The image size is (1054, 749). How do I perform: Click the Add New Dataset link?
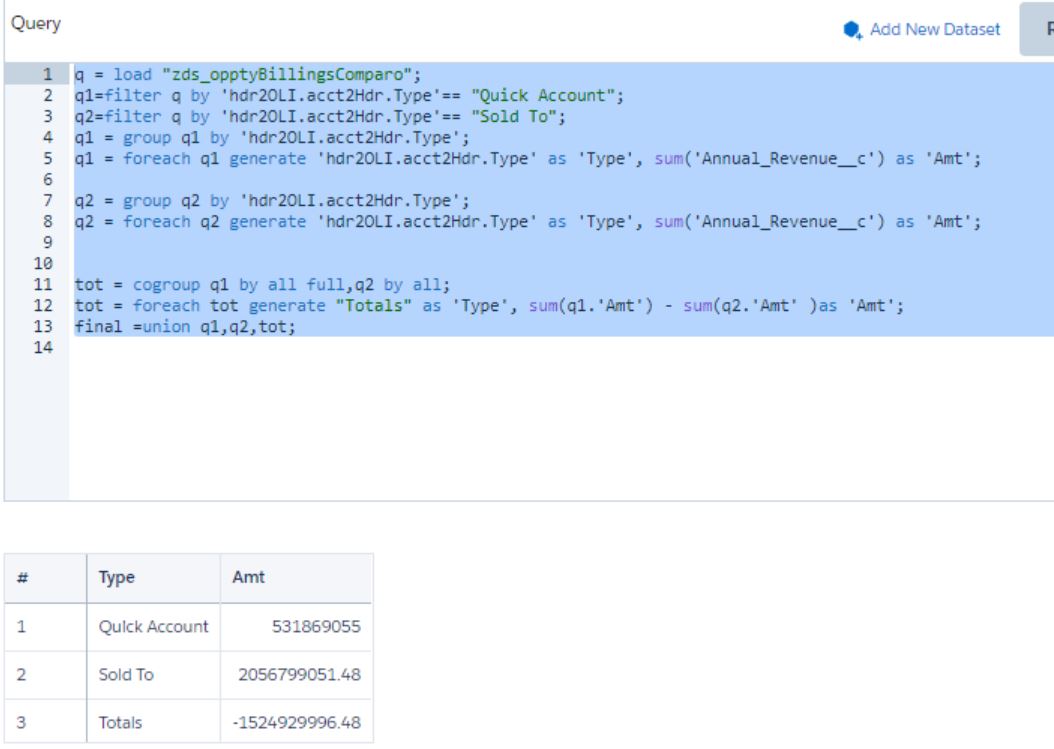click(x=934, y=30)
